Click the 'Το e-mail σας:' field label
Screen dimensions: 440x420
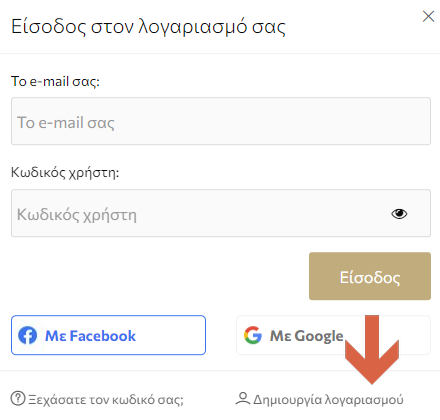click(x=55, y=81)
